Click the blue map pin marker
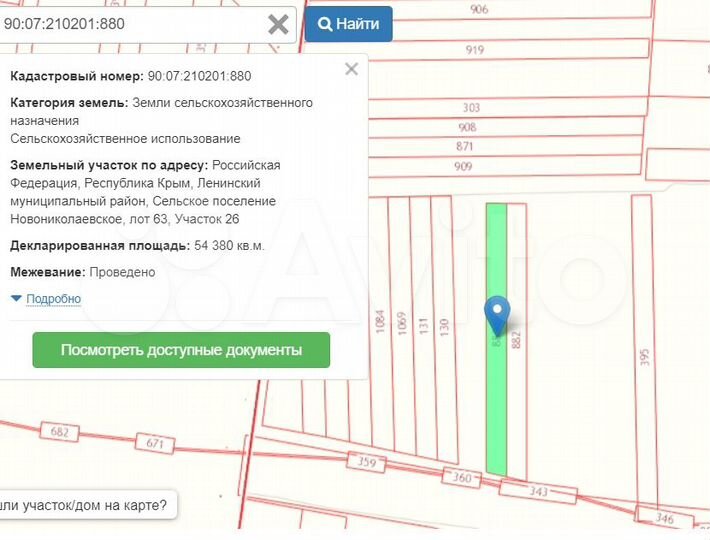This screenshot has width=710, height=540. (x=497, y=316)
